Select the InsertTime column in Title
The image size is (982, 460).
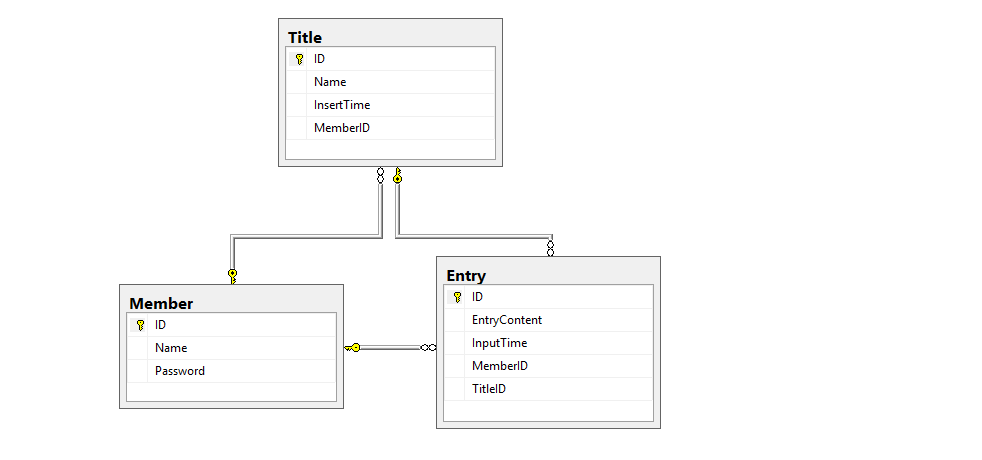coord(342,105)
